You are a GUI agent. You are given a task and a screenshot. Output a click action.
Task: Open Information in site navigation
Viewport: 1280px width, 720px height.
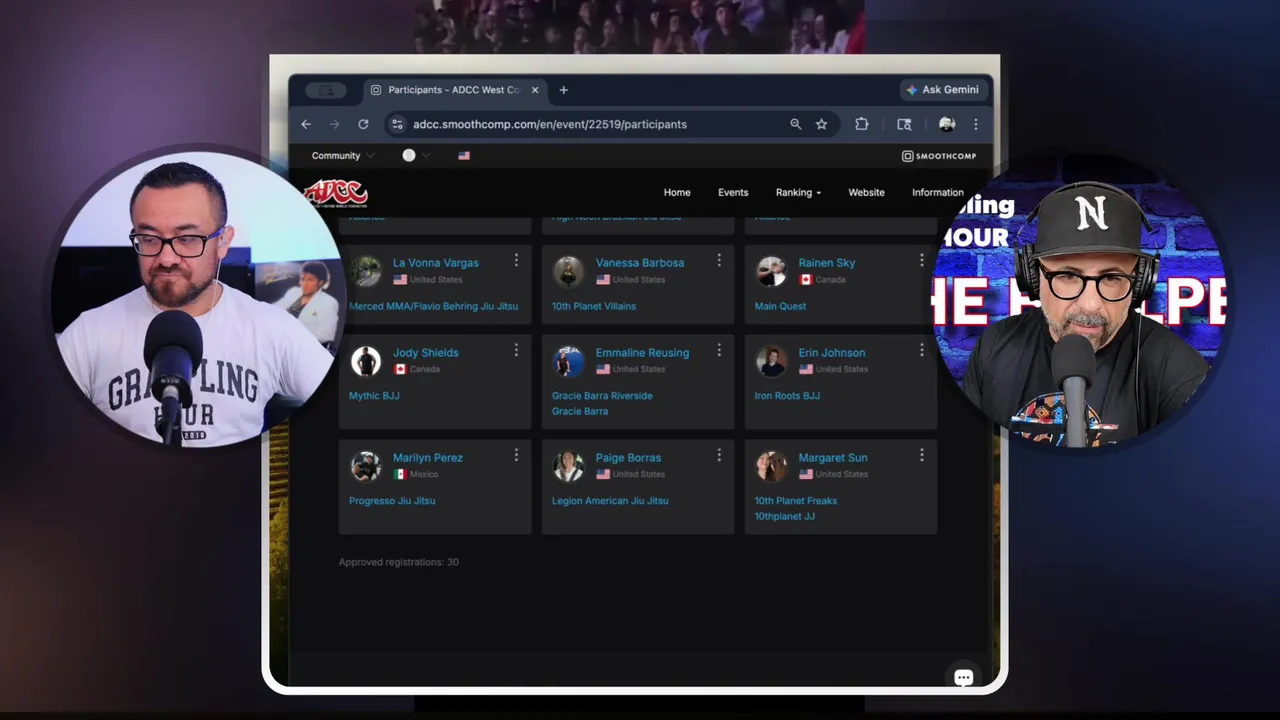[938, 193]
